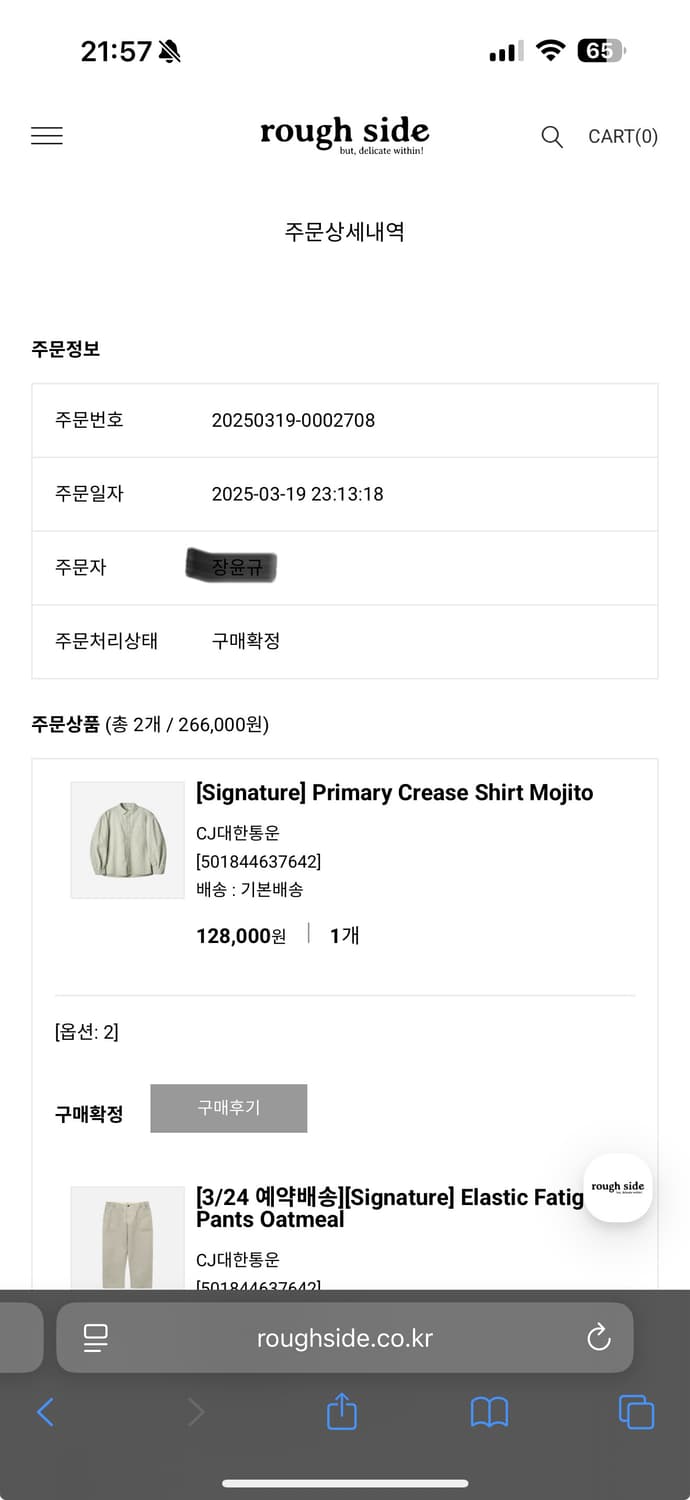Open the Primary Crease Shirt Mojito thumbnail
The width and height of the screenshot is (690, 1500).
tap(127, 840)
